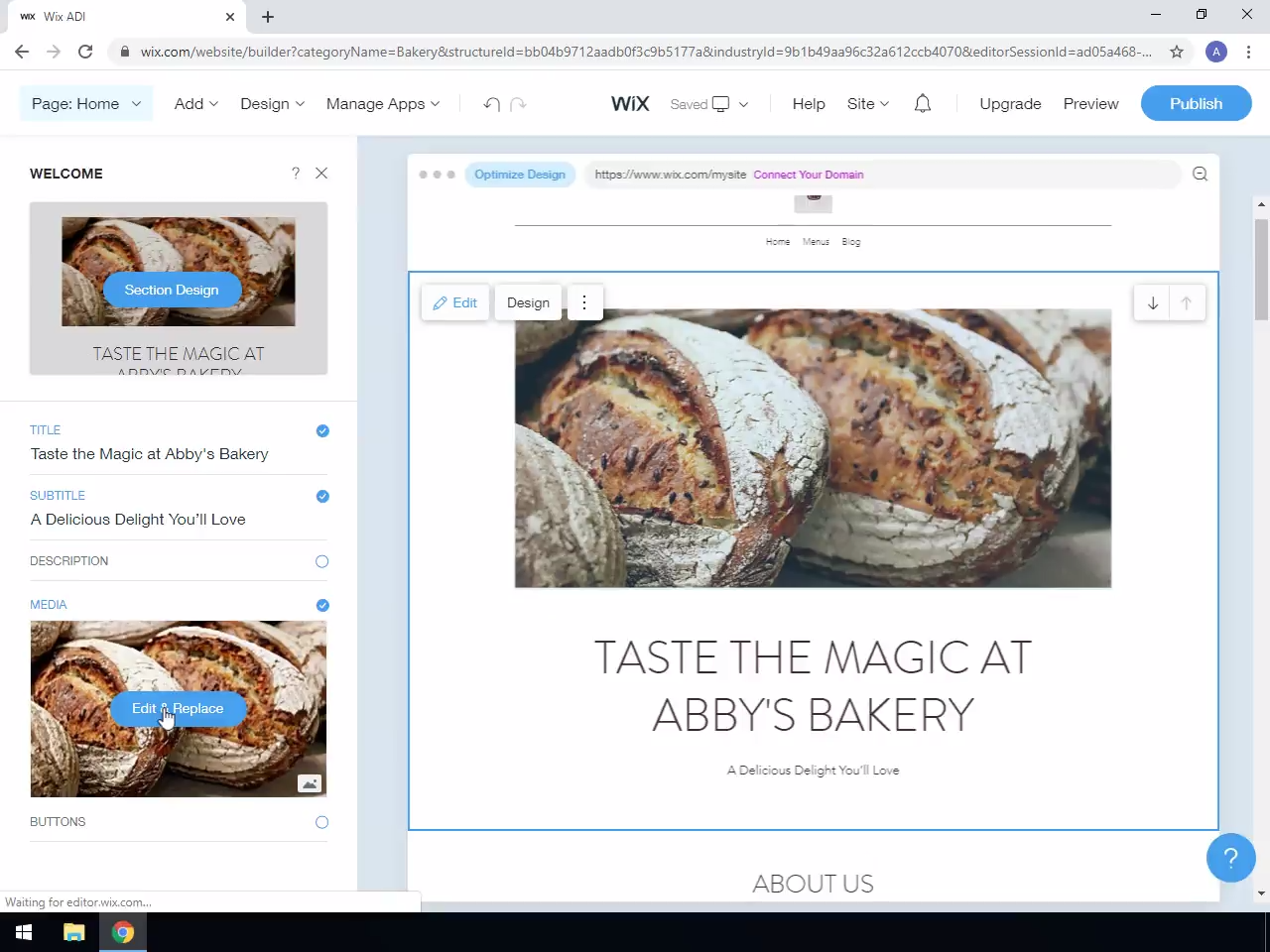Viewport: 1270px width, 952px height.
Task: Expand the device view chevron
Action: pyautogui.click(x=743, y=104)
